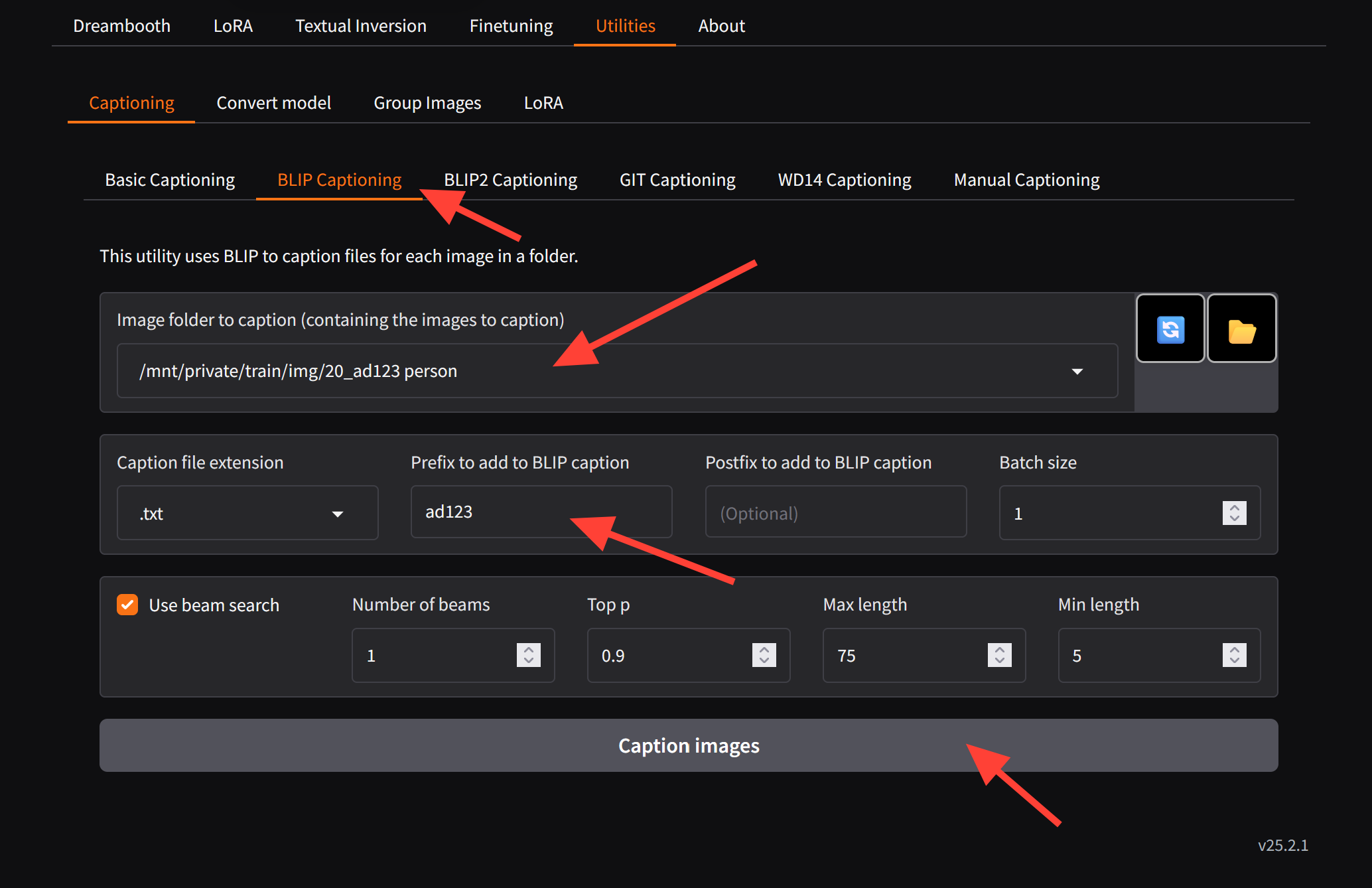Open the WD14 Captioning tab
1372x888 pixels.
844,180
